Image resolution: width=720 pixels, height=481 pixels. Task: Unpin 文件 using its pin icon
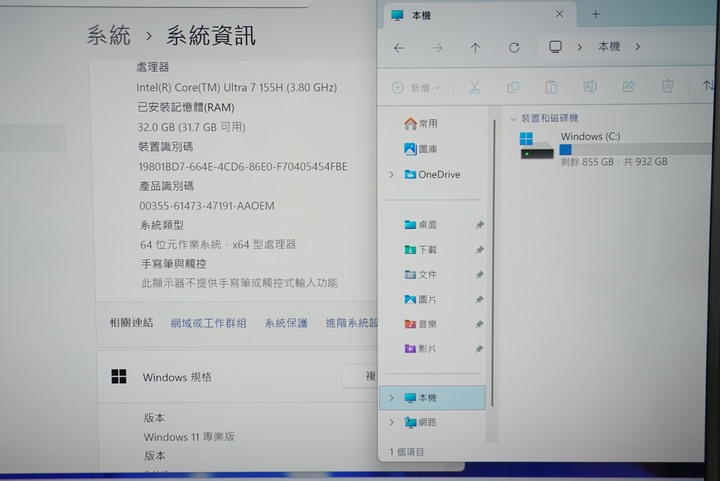click(x=479, y=274)
